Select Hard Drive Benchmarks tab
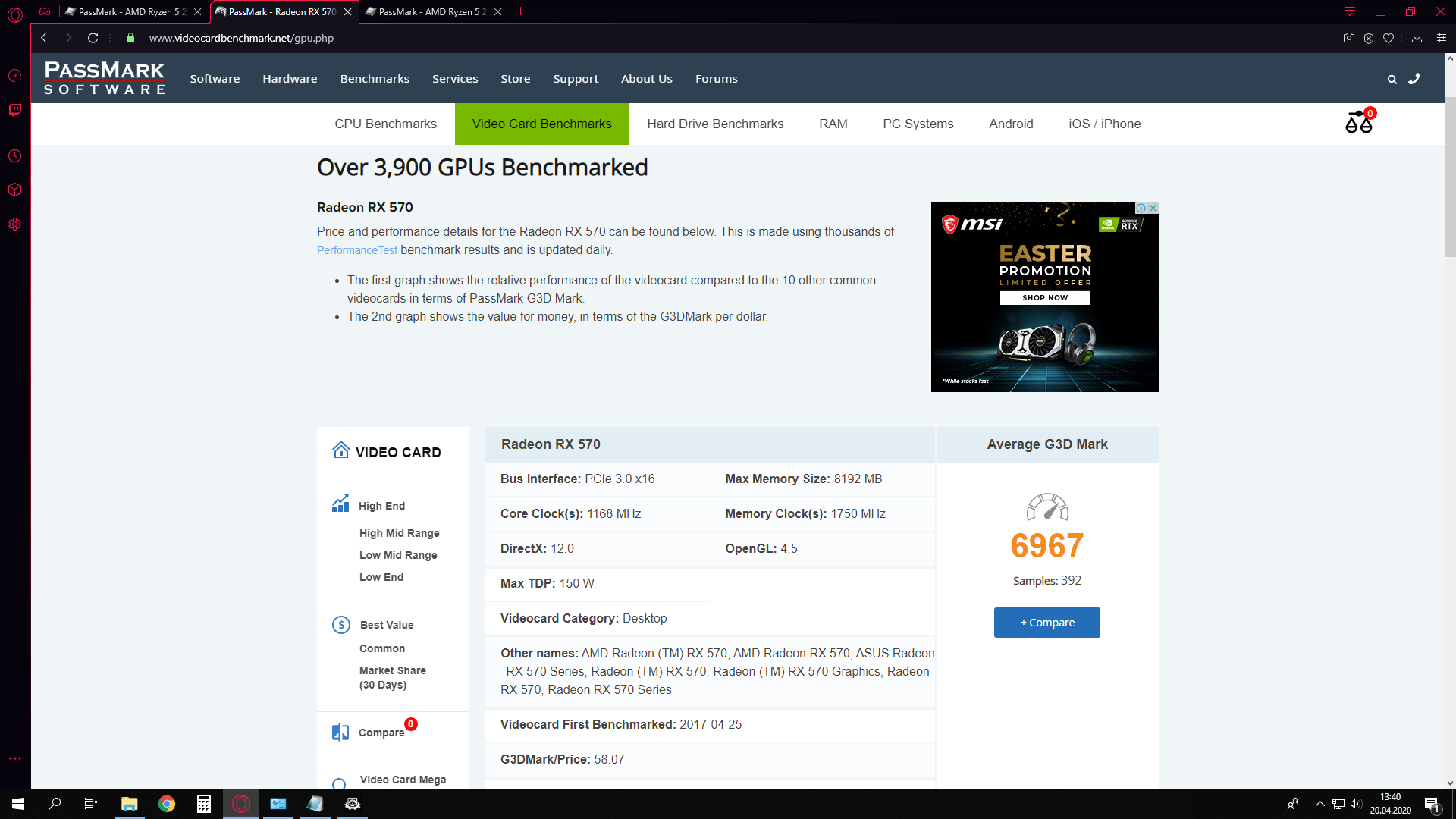 point(714,124)
